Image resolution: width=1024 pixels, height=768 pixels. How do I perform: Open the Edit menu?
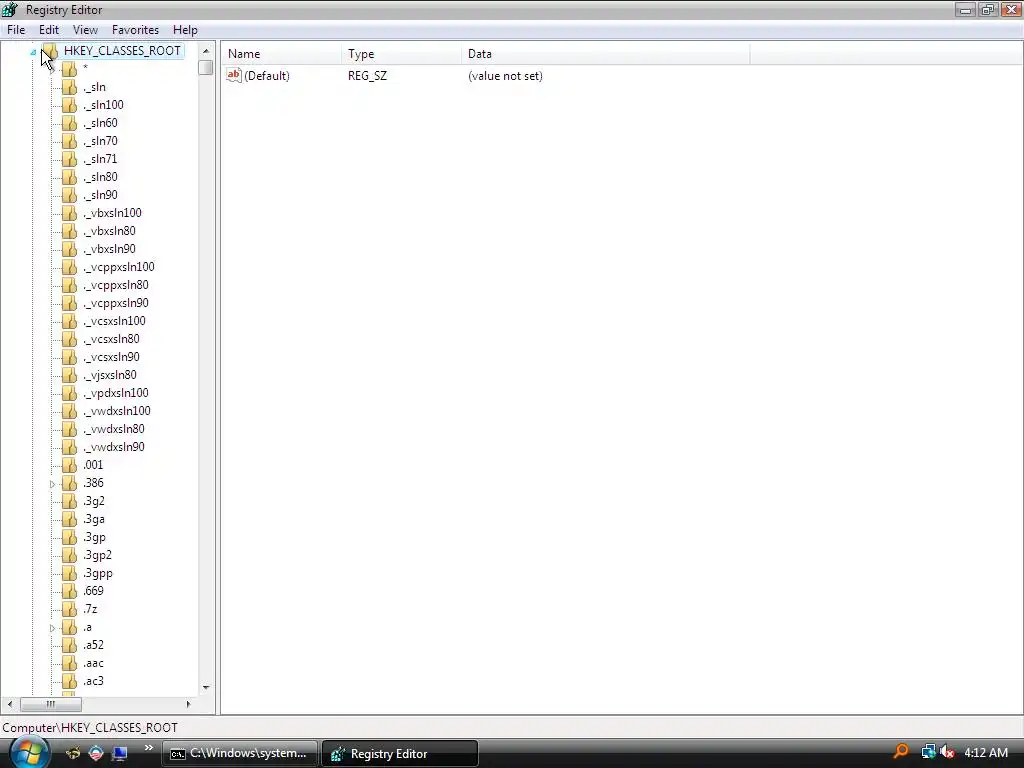(48, 30)
